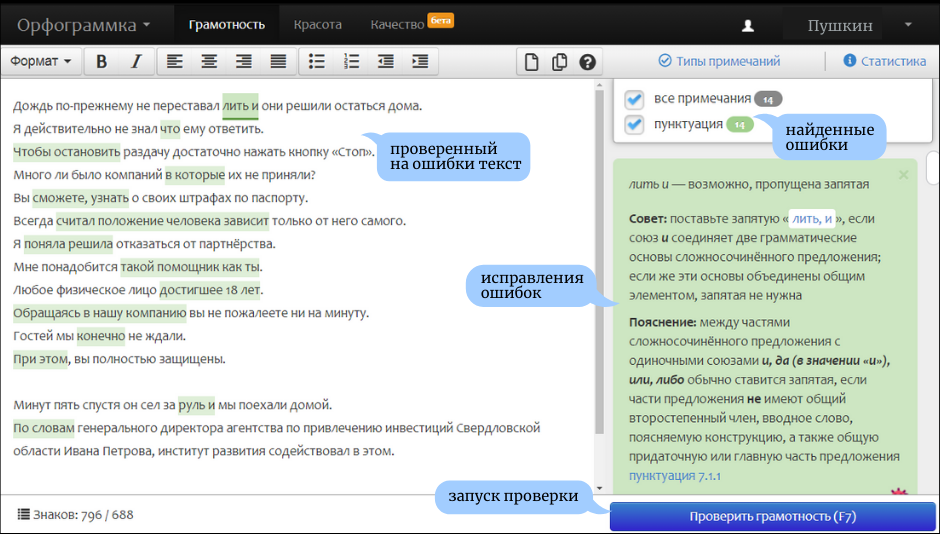This screenshot has height=534, width=940.
Task: Insert a bulleted list
Action: [317, 61]
